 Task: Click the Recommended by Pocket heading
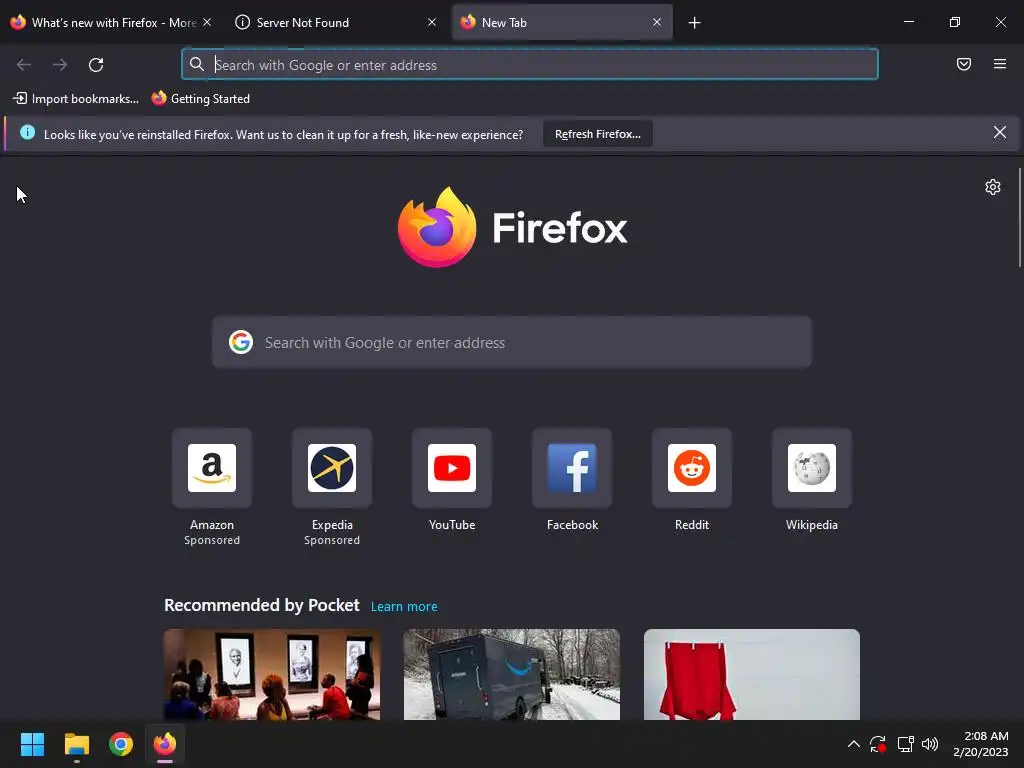262,605
